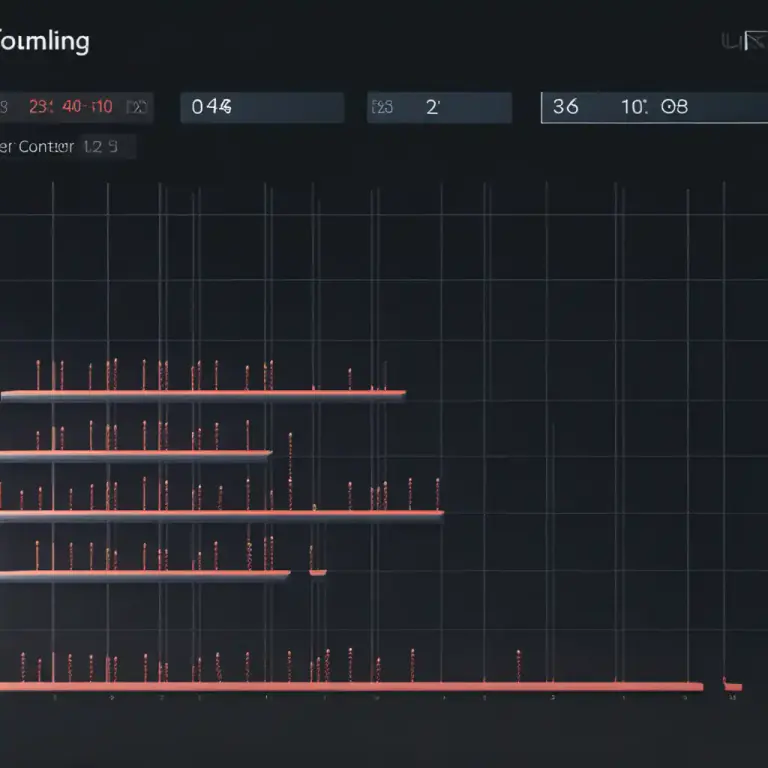
Task: Select the third, longest middle track bar
Action: tap(222, 515)
